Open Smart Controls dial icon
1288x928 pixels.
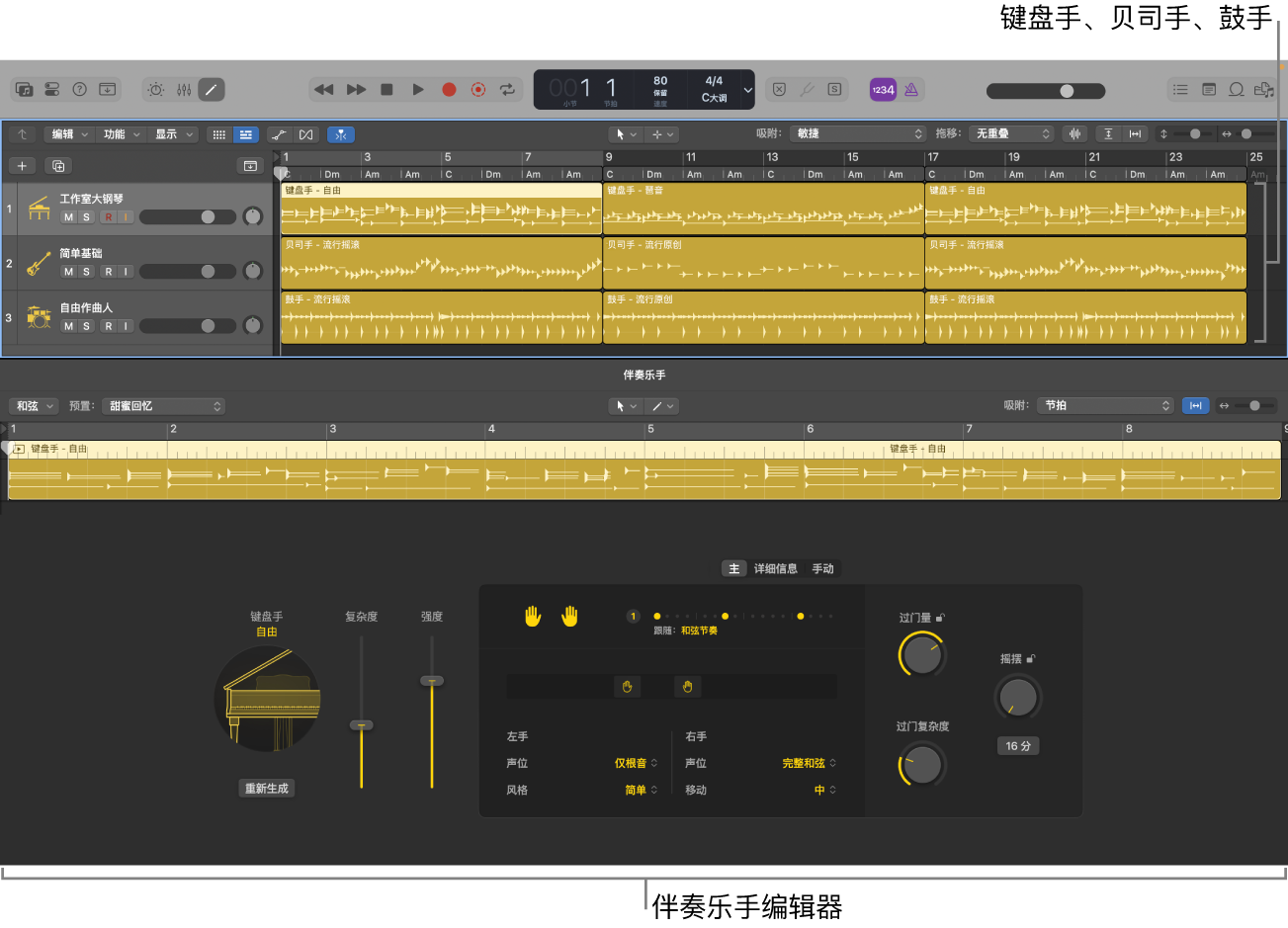click(x=156, y=90)
